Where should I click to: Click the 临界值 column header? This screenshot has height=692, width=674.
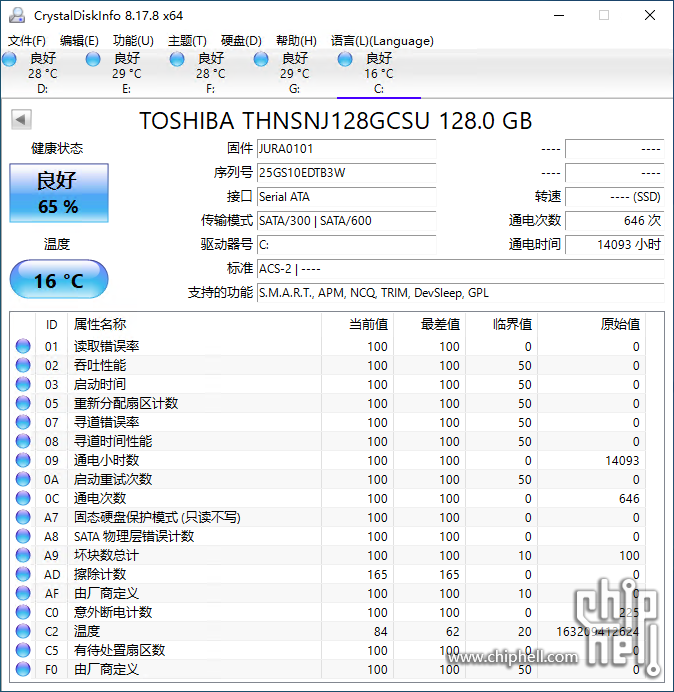tap(501, 324)
